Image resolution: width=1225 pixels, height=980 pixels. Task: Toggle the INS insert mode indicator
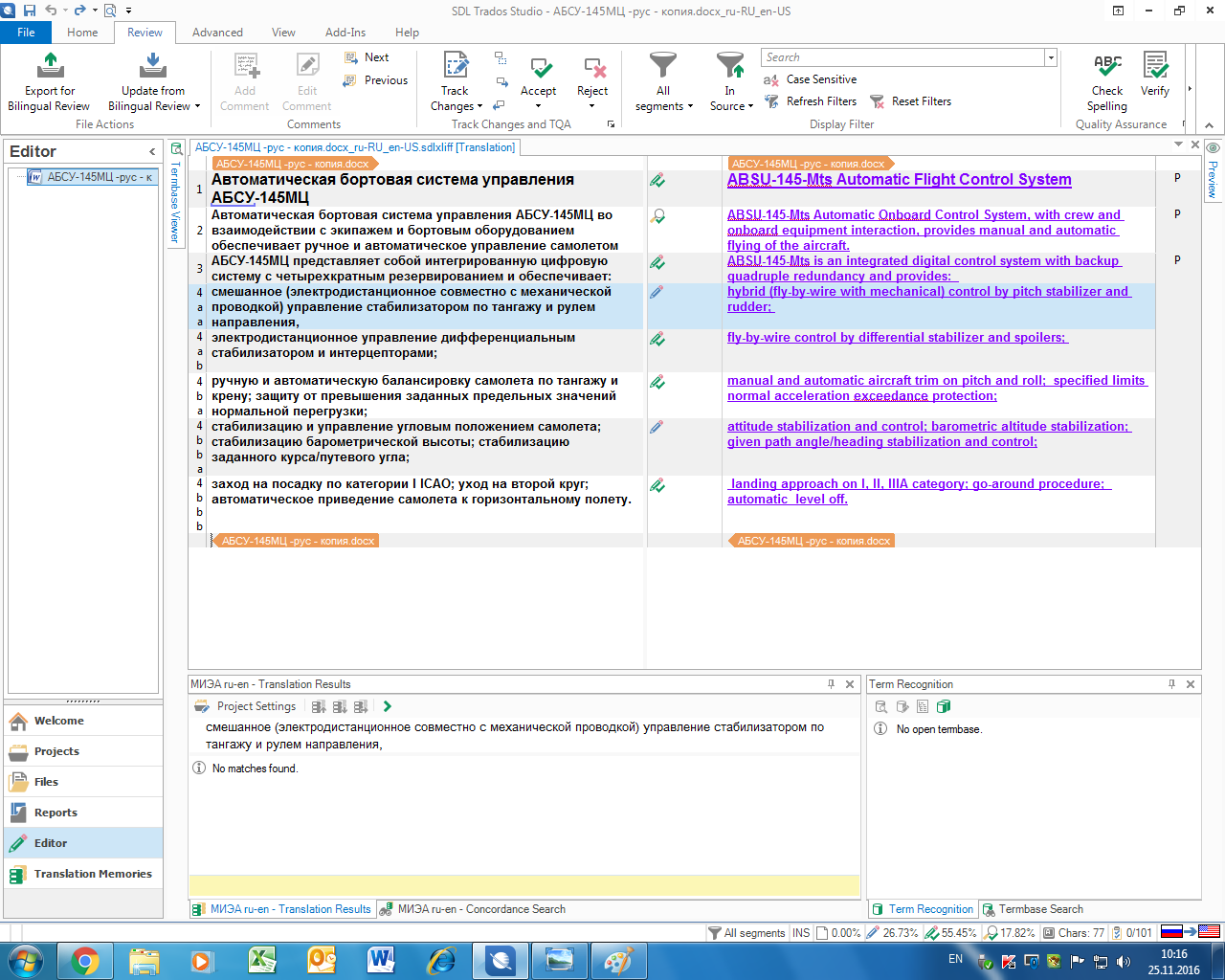pyautogui.click(x=801, y=933)
